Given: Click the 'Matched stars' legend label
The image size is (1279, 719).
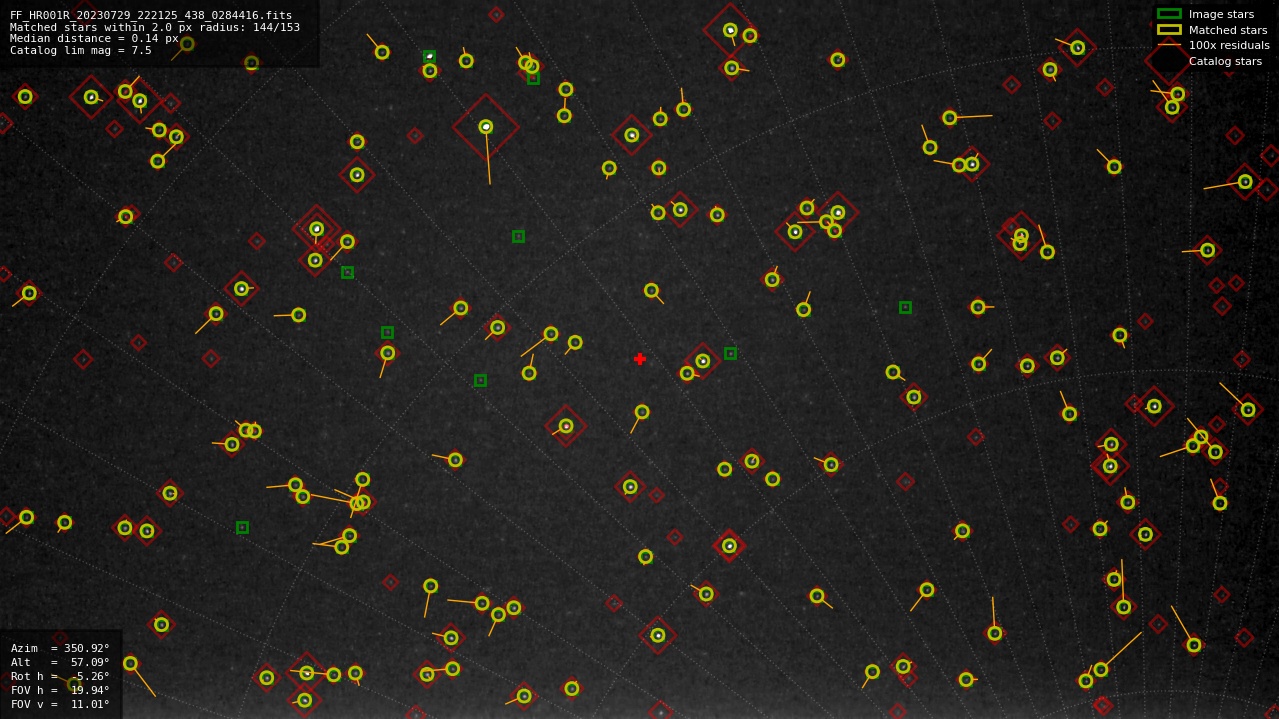Looking at the screenshot, I should (x=1228, y=30).
